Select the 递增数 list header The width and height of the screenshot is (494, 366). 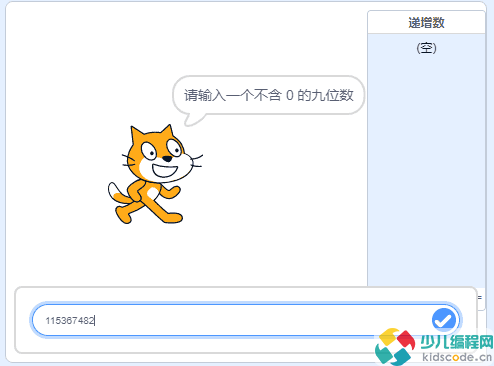point(426,22)
